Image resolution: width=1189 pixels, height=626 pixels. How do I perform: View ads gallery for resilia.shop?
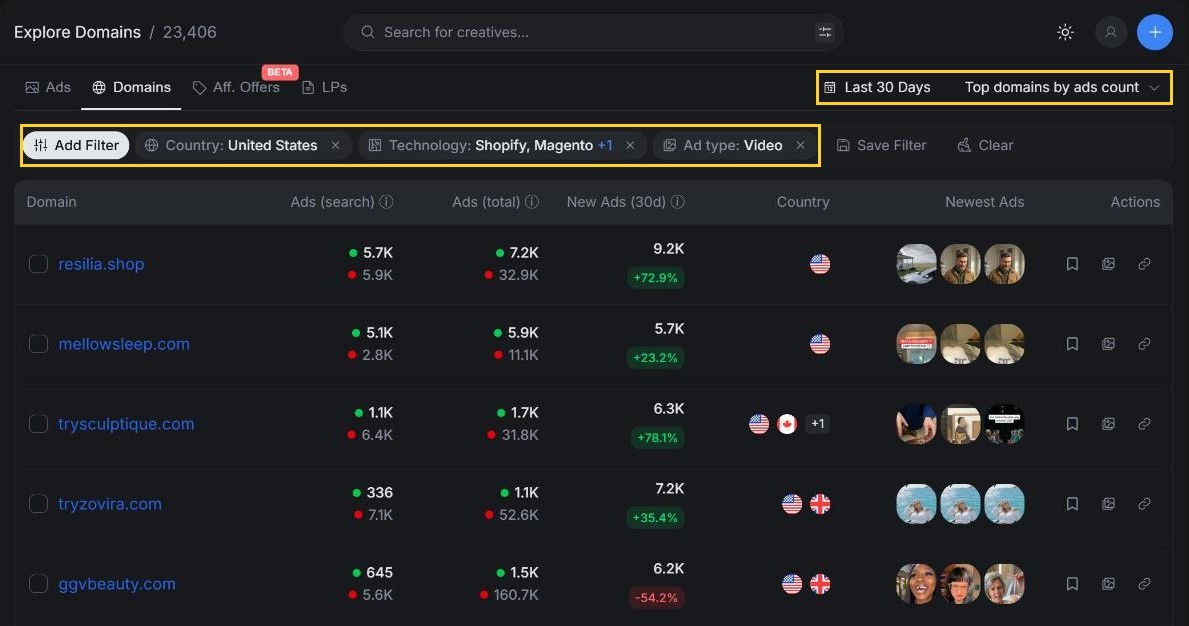click(1108, 264)
